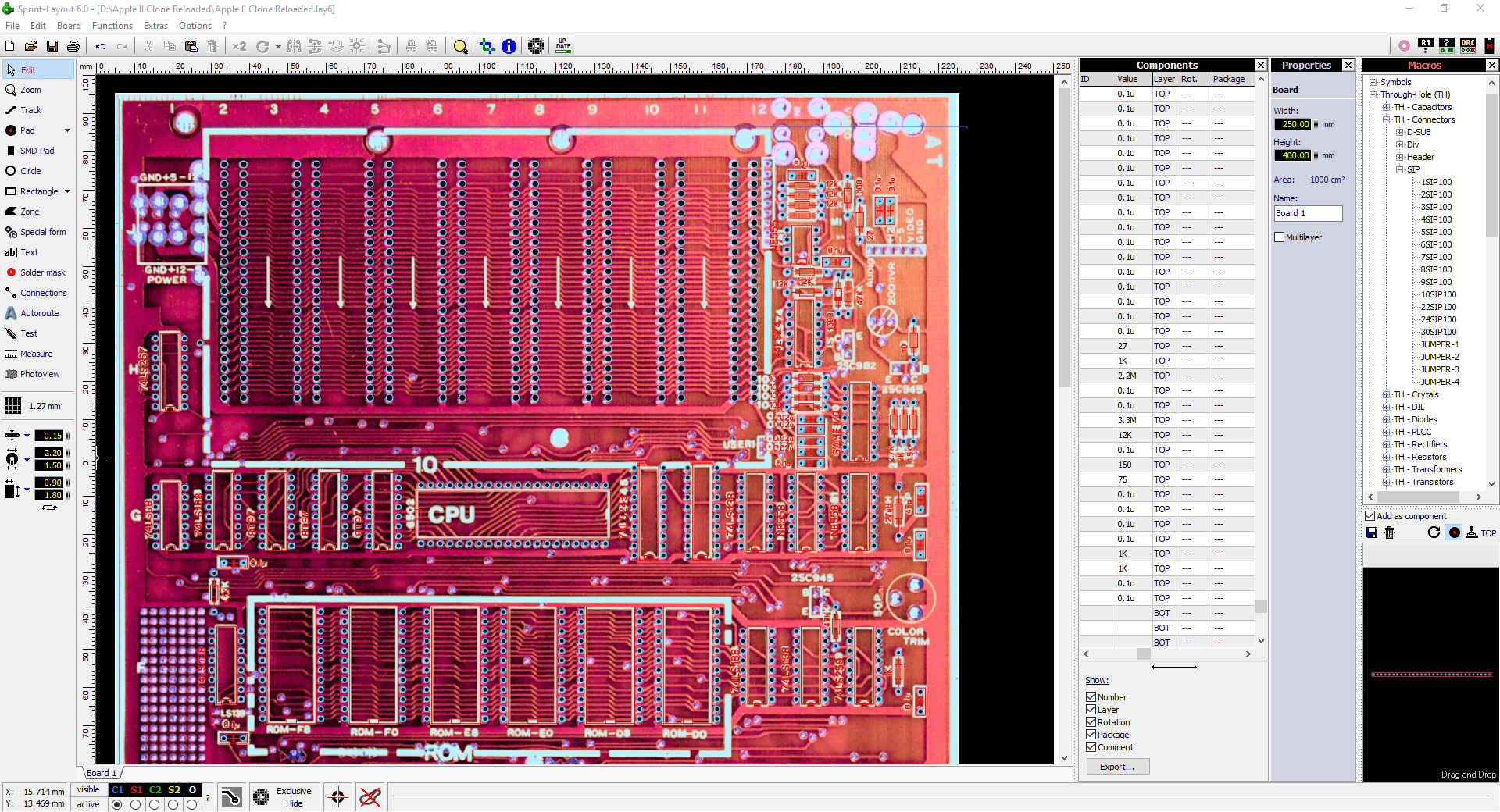Toggle the Add as component checkbox

pos(1370,516)
